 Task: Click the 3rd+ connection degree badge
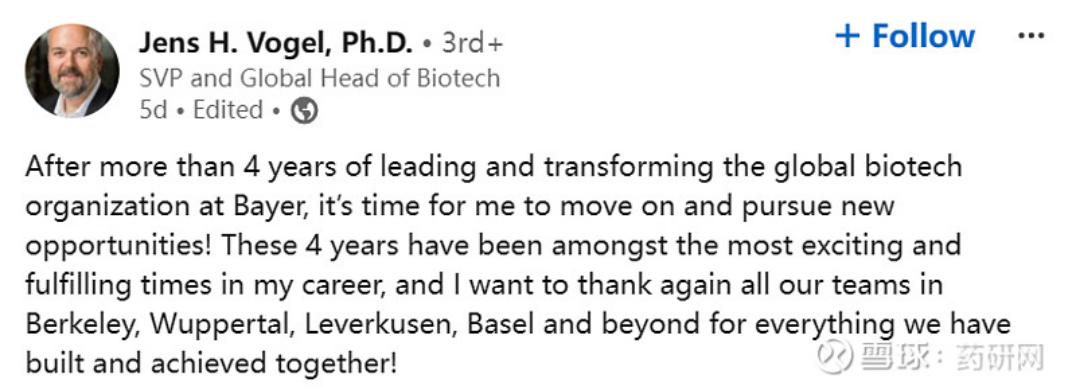(x=473, y=44)
